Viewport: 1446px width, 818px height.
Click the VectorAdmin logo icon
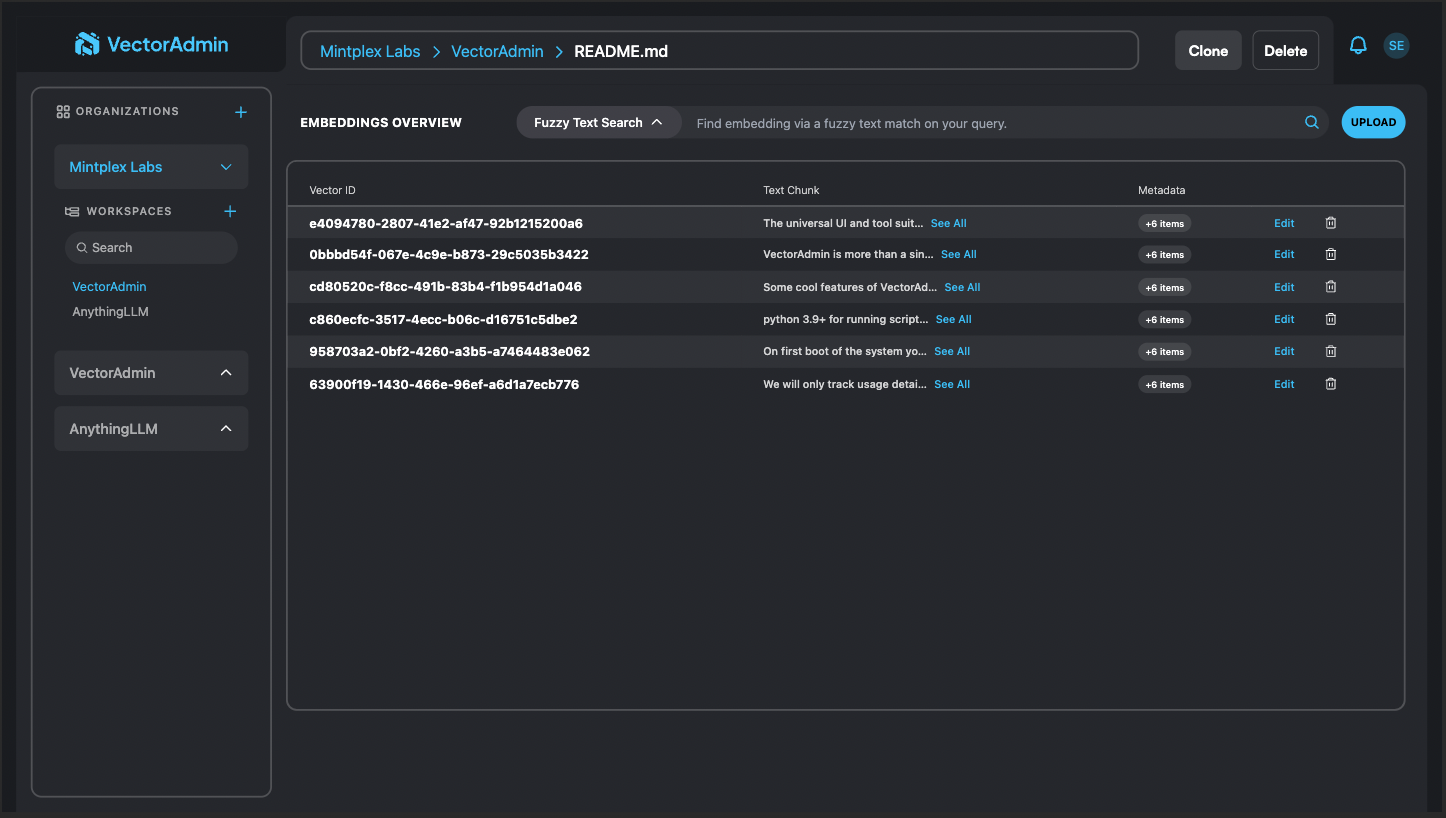[x=87, y=44]
